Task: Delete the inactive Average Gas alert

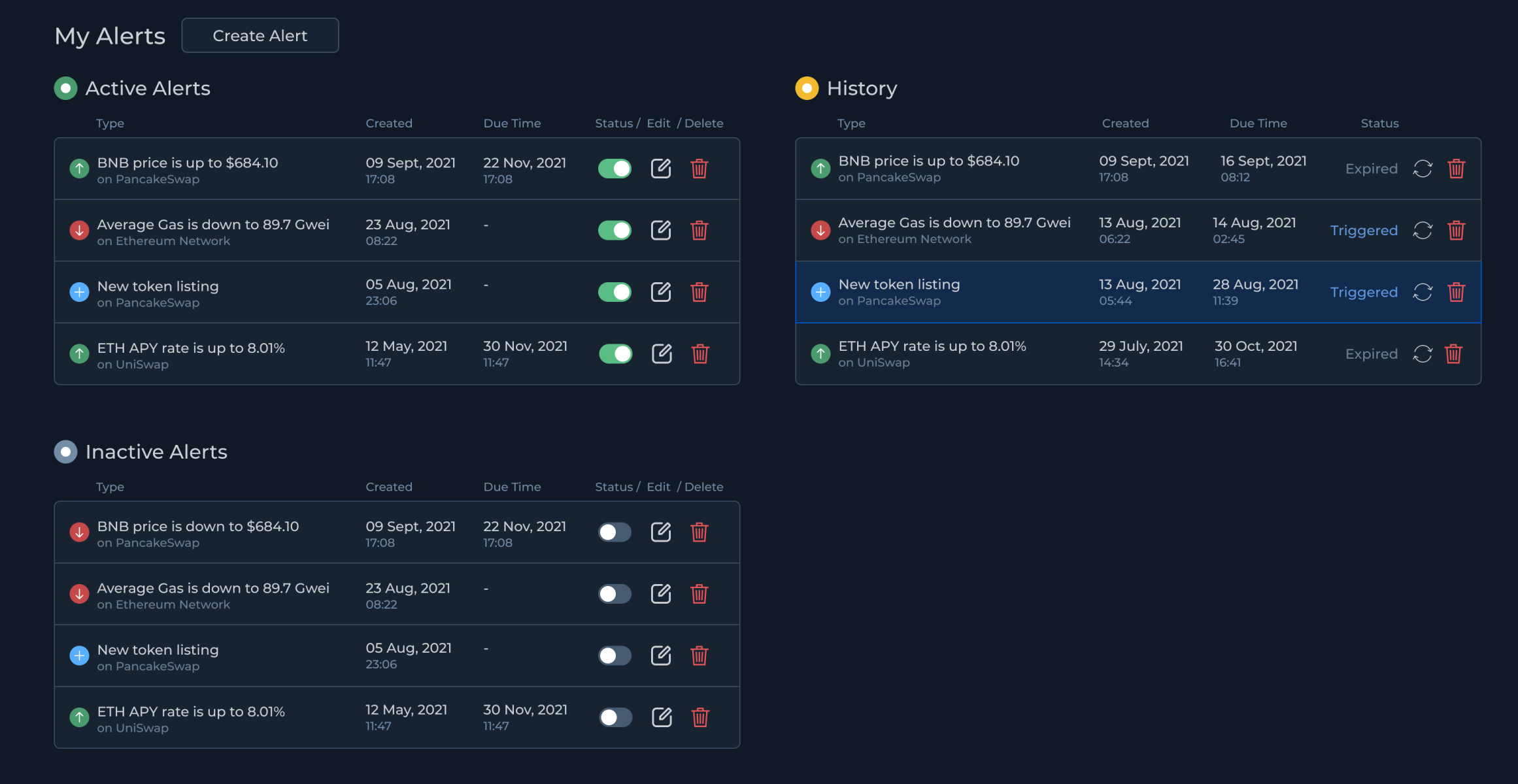Action: pyautogui.click(x=700, y=594)
